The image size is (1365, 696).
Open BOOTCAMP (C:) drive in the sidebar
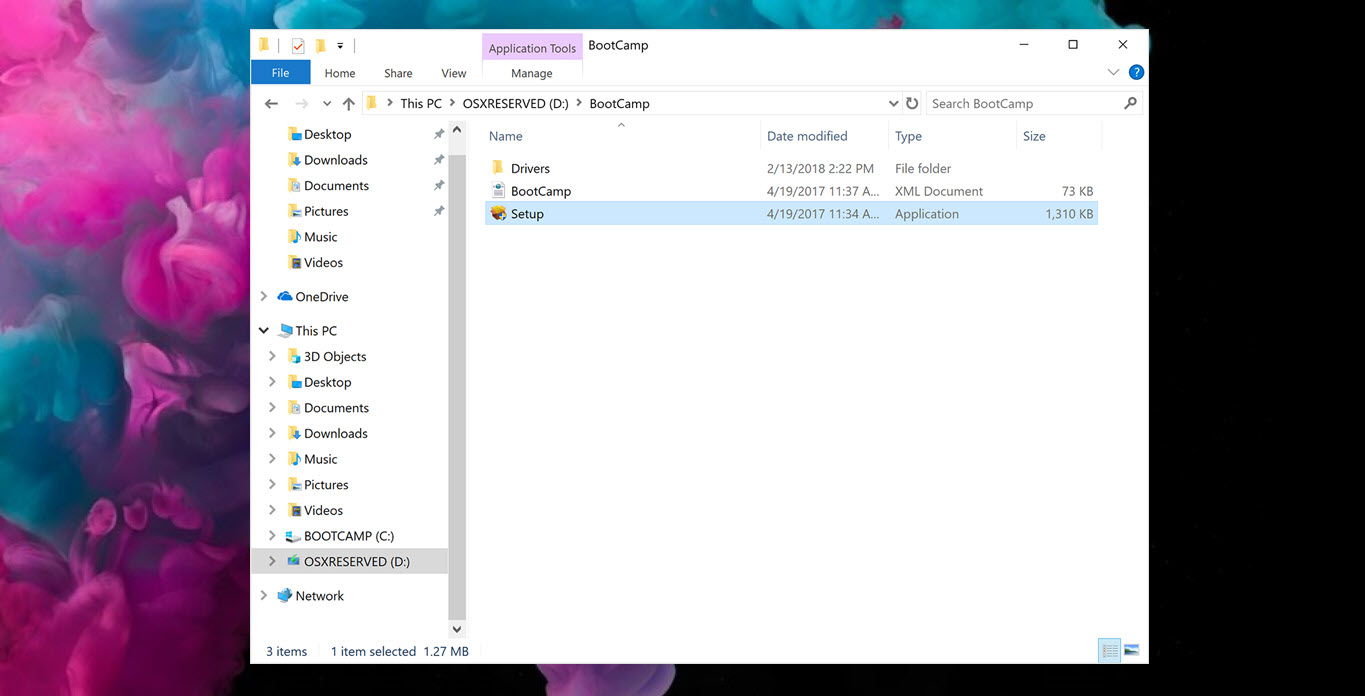348,536
